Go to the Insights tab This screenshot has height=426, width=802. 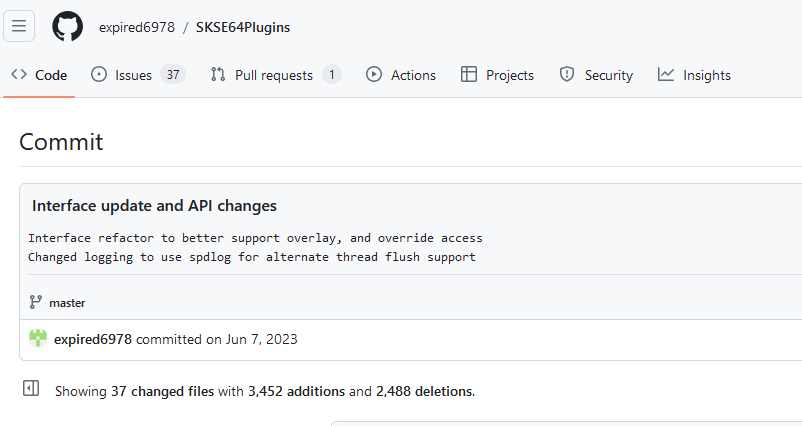pyautogui.click(x=706, y=75)
